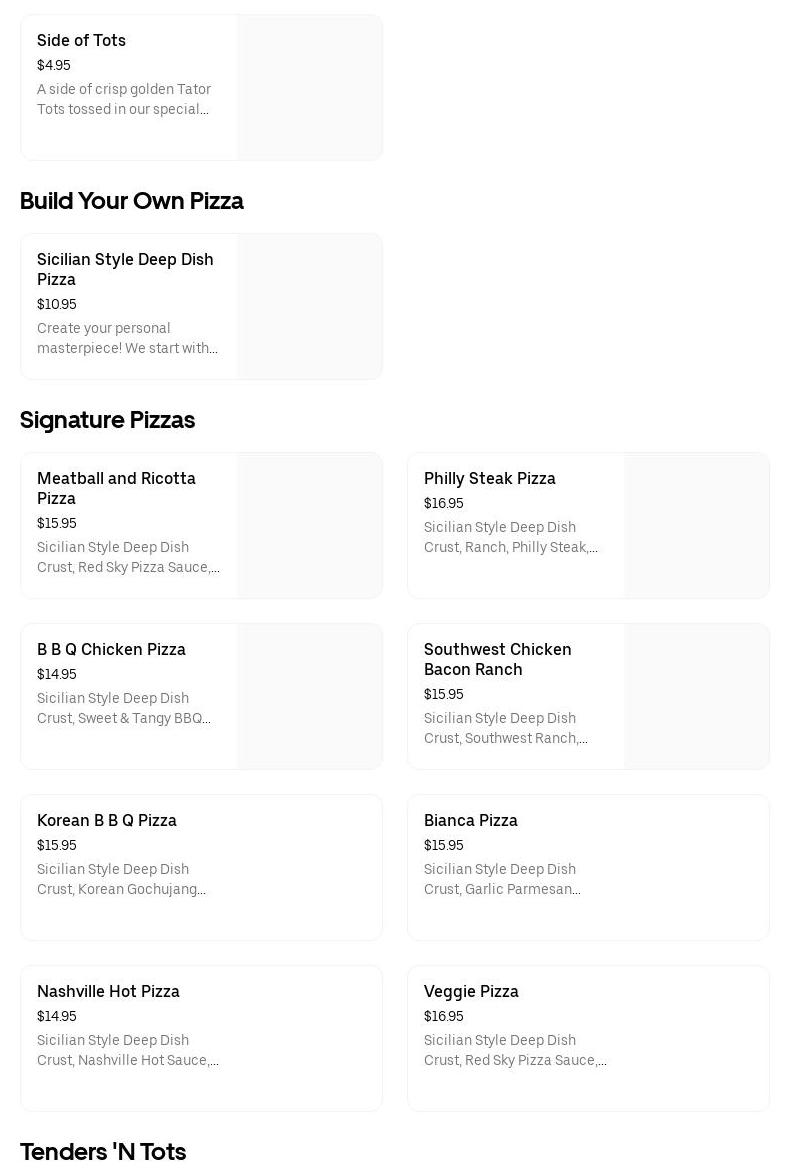Choose Southwest Chicken Bacon Ranch title

click(x=498, y=659)
